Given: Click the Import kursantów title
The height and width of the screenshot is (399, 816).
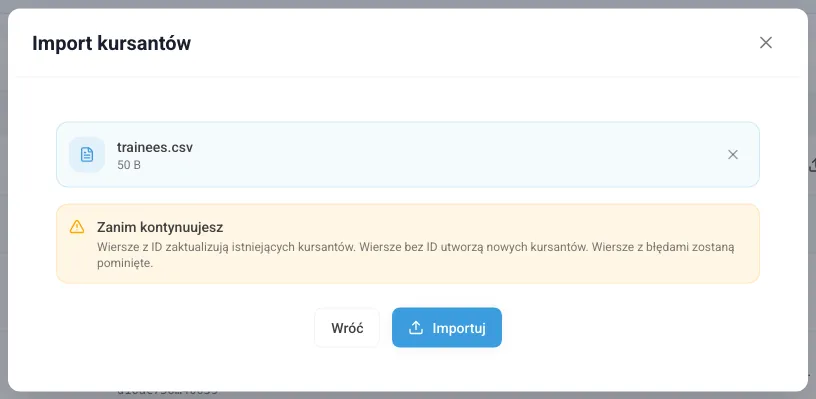Looking at the screenshot, I should point(111,43).
